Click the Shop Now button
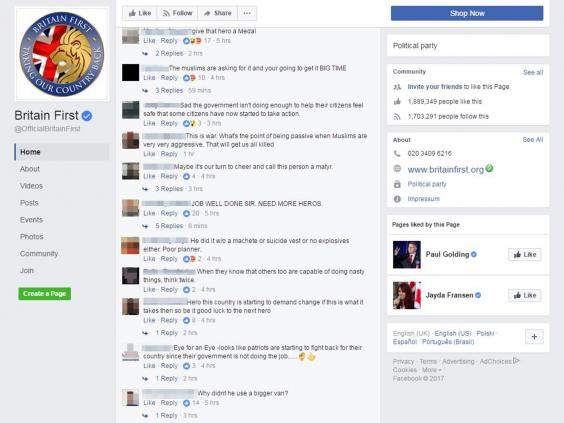 (467, 13)
